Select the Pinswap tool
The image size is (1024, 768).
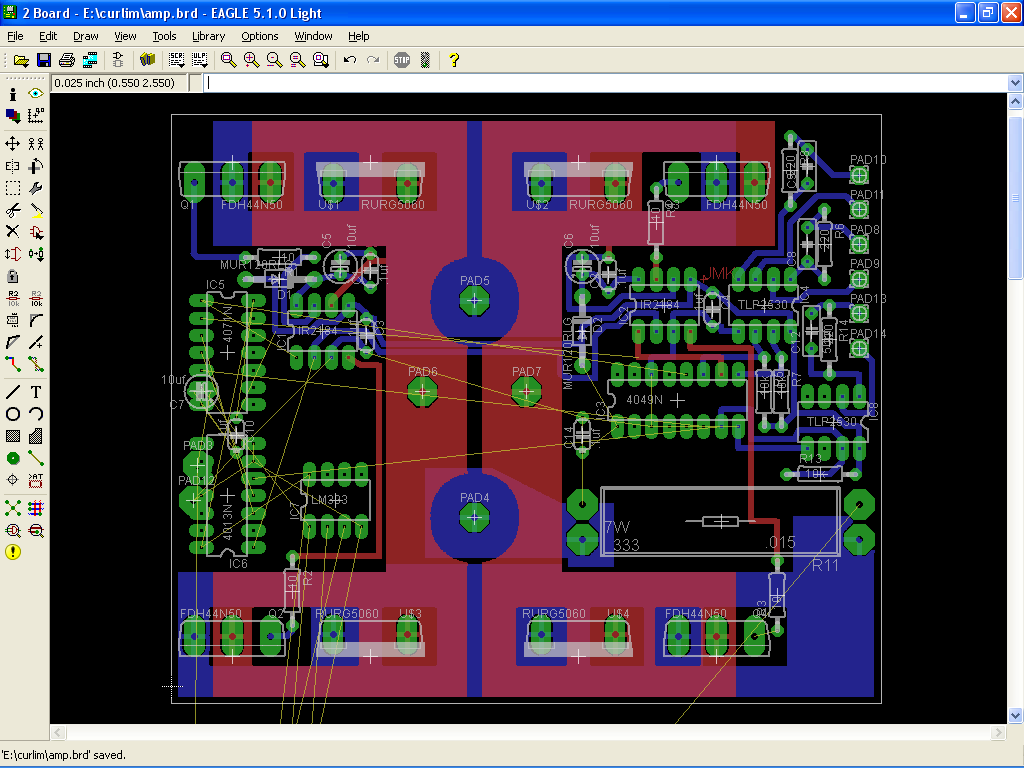coord(12,254)
